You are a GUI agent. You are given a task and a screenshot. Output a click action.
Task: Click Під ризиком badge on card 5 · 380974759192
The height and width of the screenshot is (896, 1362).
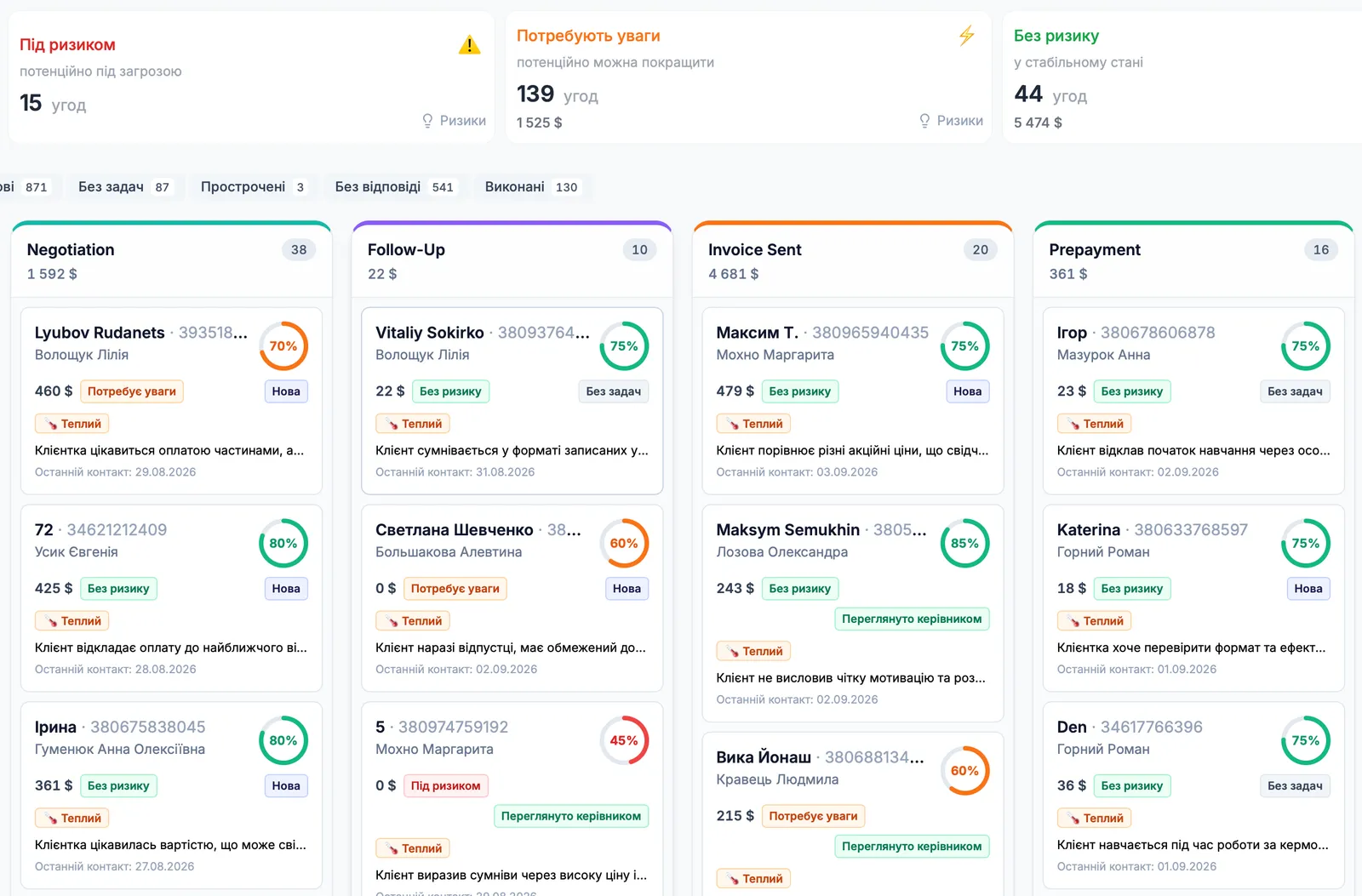tap(445, 786)
